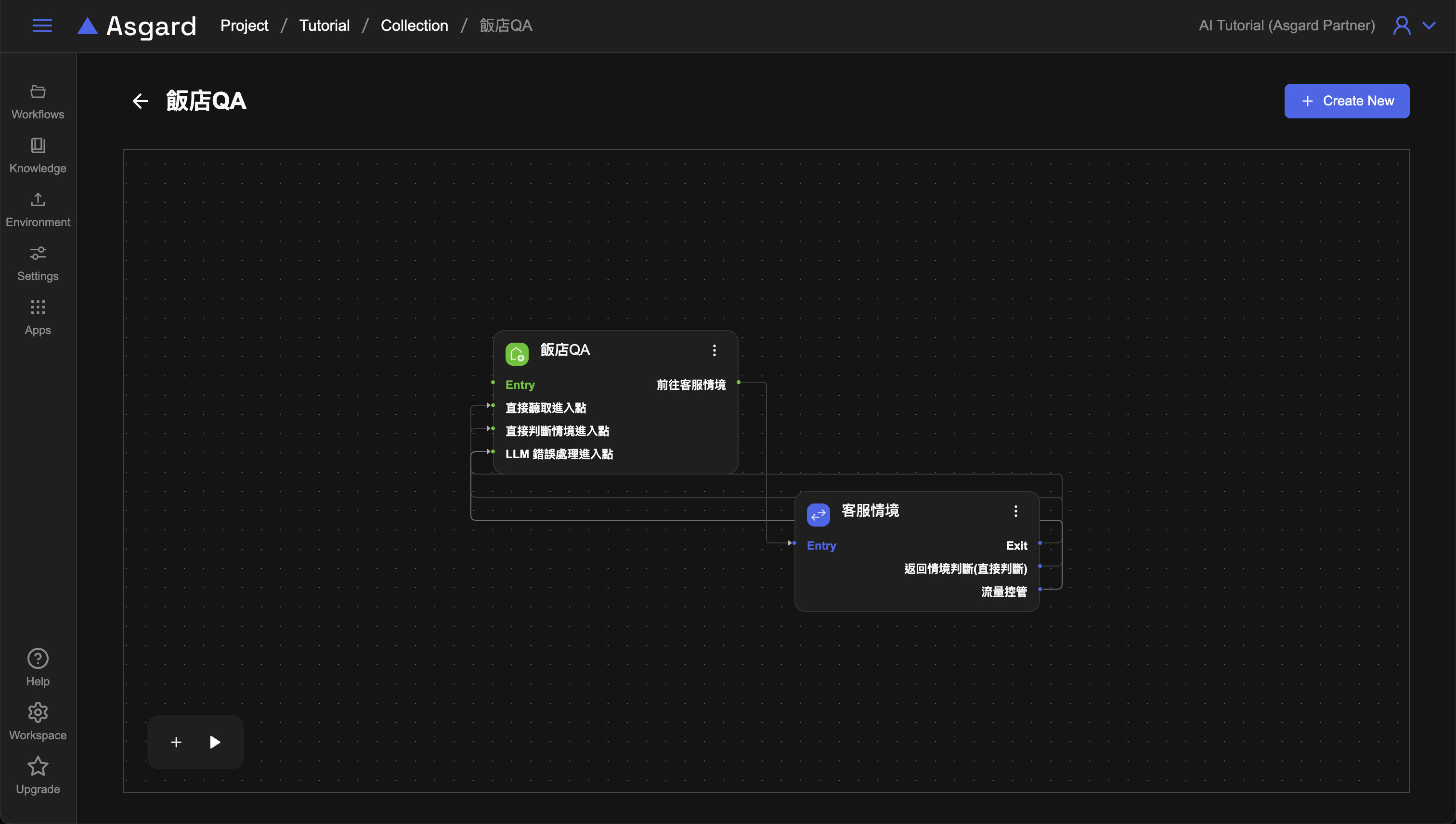Go to Environment in sidebar
The width and height of the screenshot is (1456, 824).
[x=38, y=209]
